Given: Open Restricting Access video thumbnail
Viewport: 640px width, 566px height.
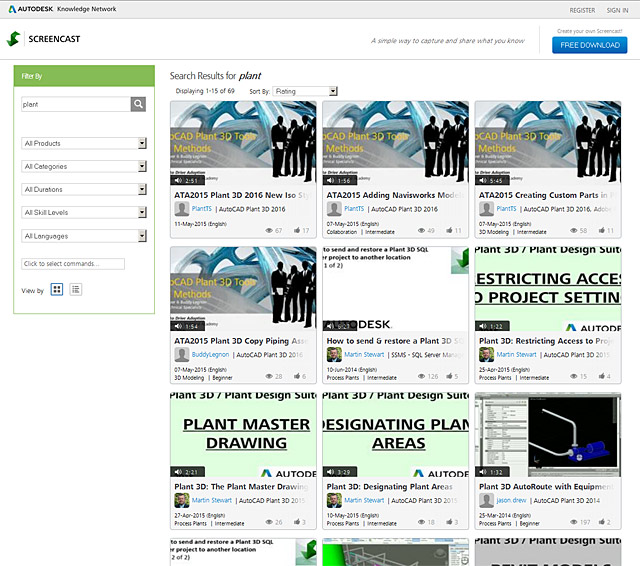Looking at the screenshot, I should point(548,289).
